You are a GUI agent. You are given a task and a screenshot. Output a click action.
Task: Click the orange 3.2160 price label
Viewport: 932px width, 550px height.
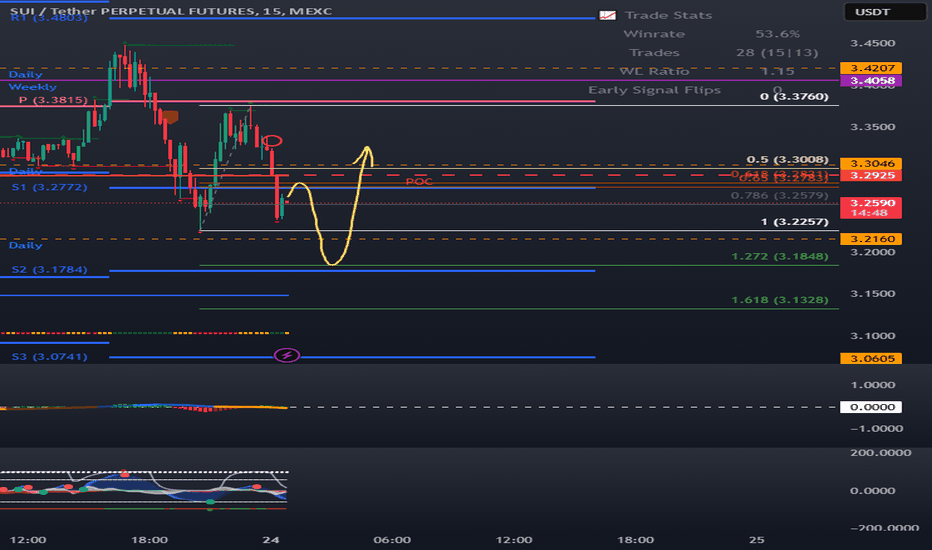[x=871, y=238]
